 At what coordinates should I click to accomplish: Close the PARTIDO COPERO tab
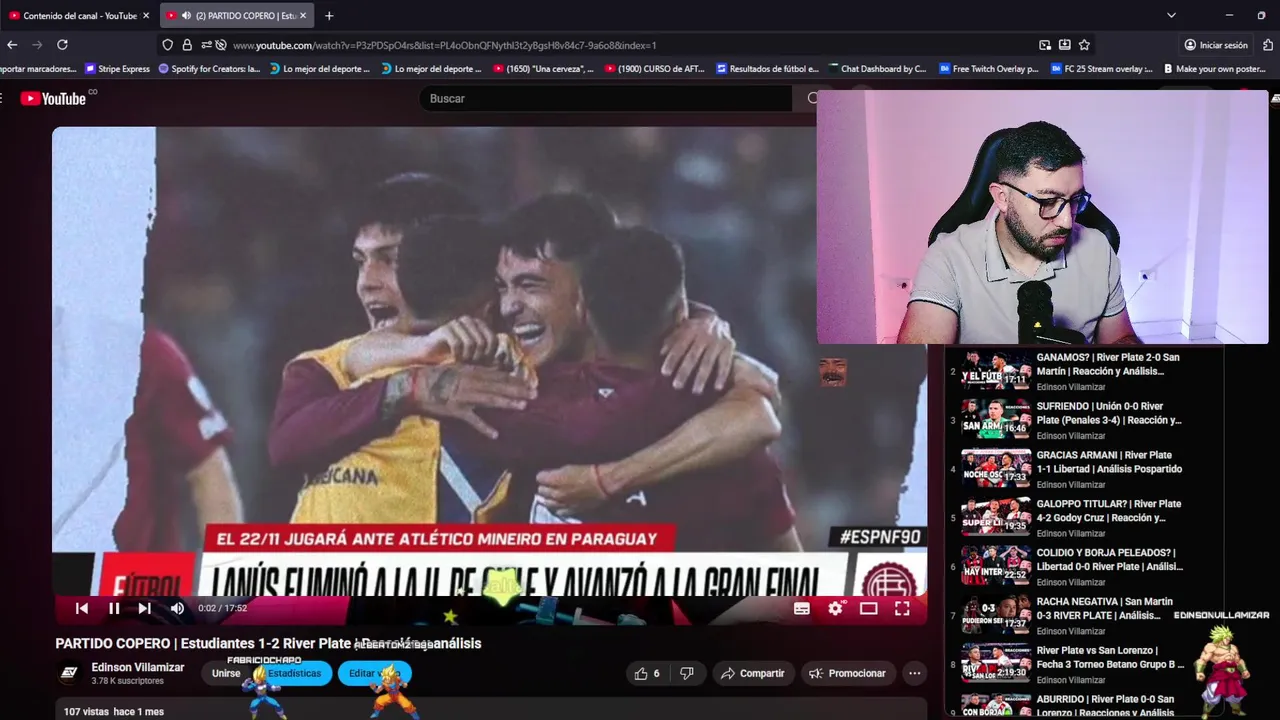click(x=303, y=16)
